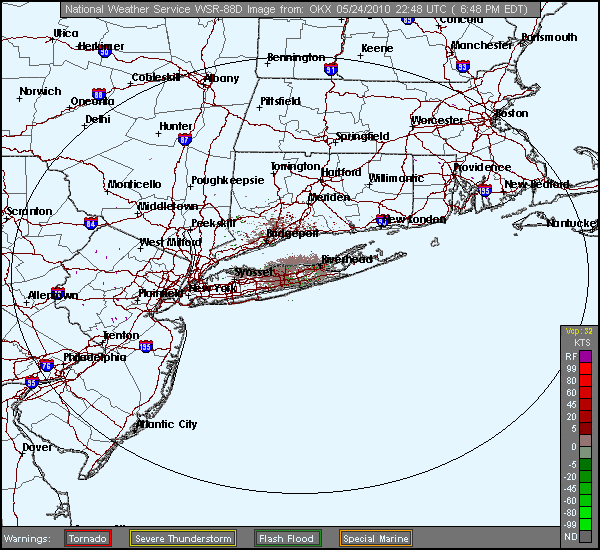The image size is (600, 550).
Task: Click the Tornado warning legend box
Action: pos(88,538)
